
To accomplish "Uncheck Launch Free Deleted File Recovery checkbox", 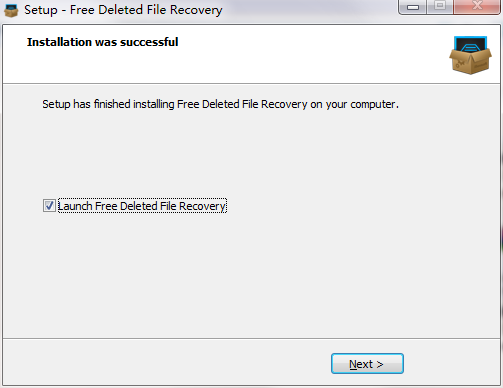I will [x=49, y=206].
